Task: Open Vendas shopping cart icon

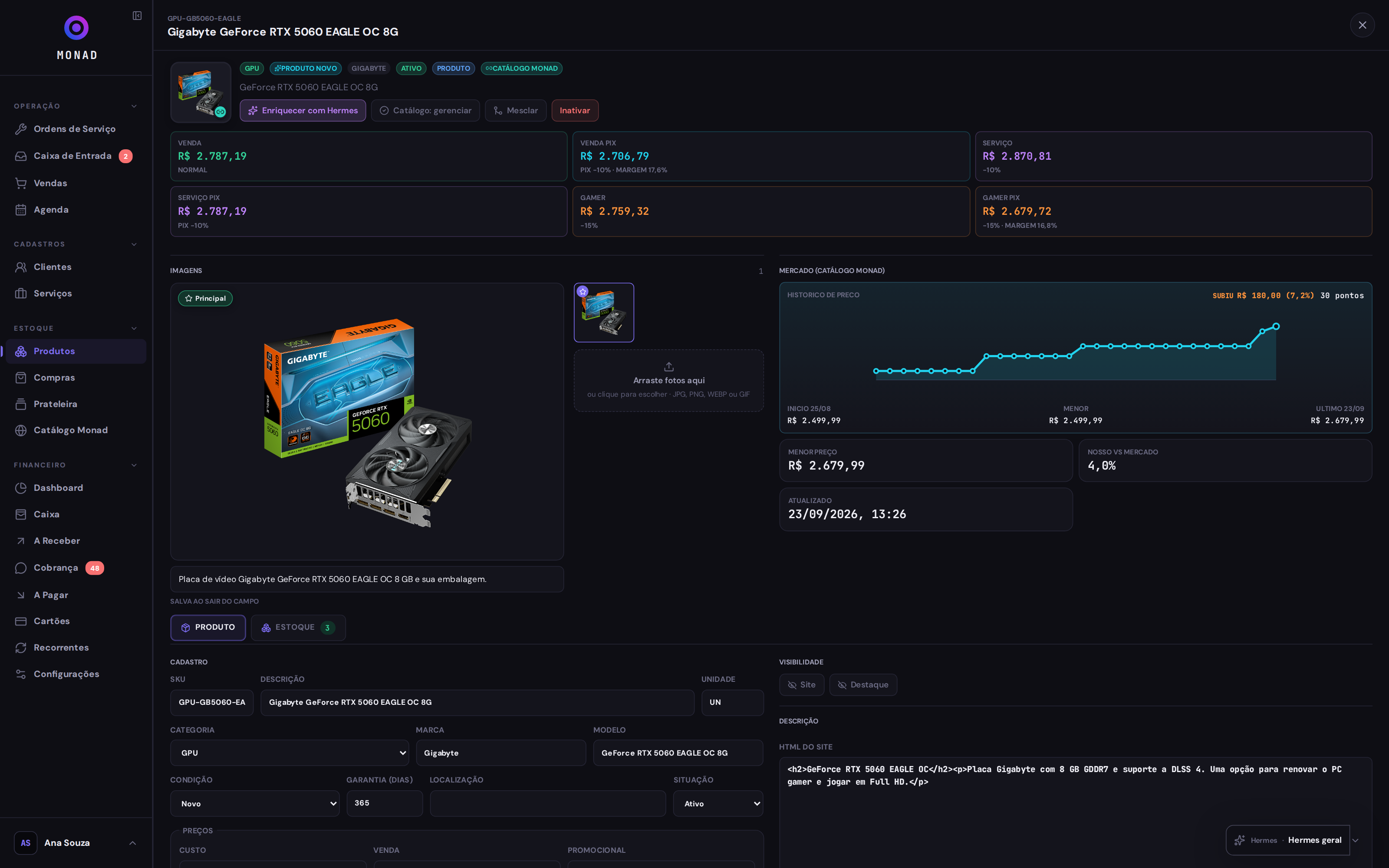Action: pos(21,183)
